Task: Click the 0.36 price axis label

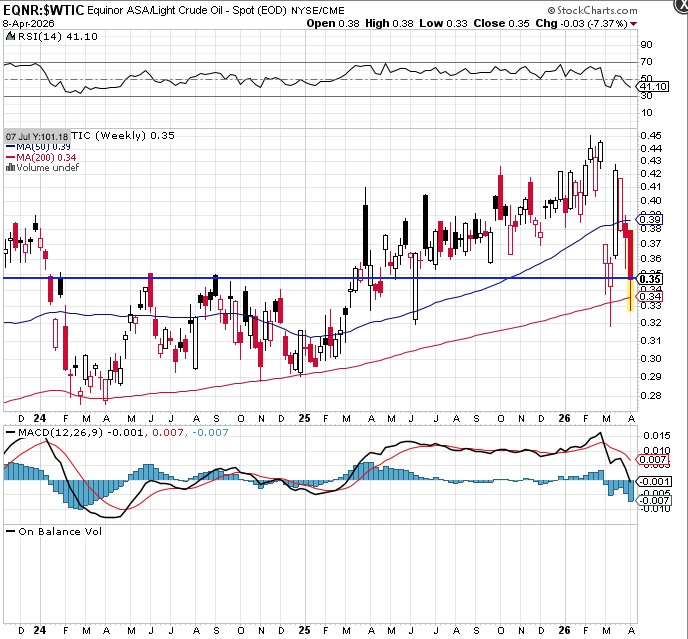Action: [650, 259]
